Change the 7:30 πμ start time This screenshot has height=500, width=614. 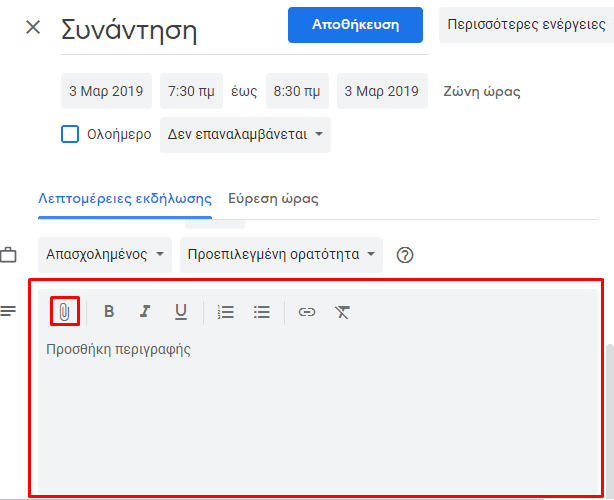191,91
